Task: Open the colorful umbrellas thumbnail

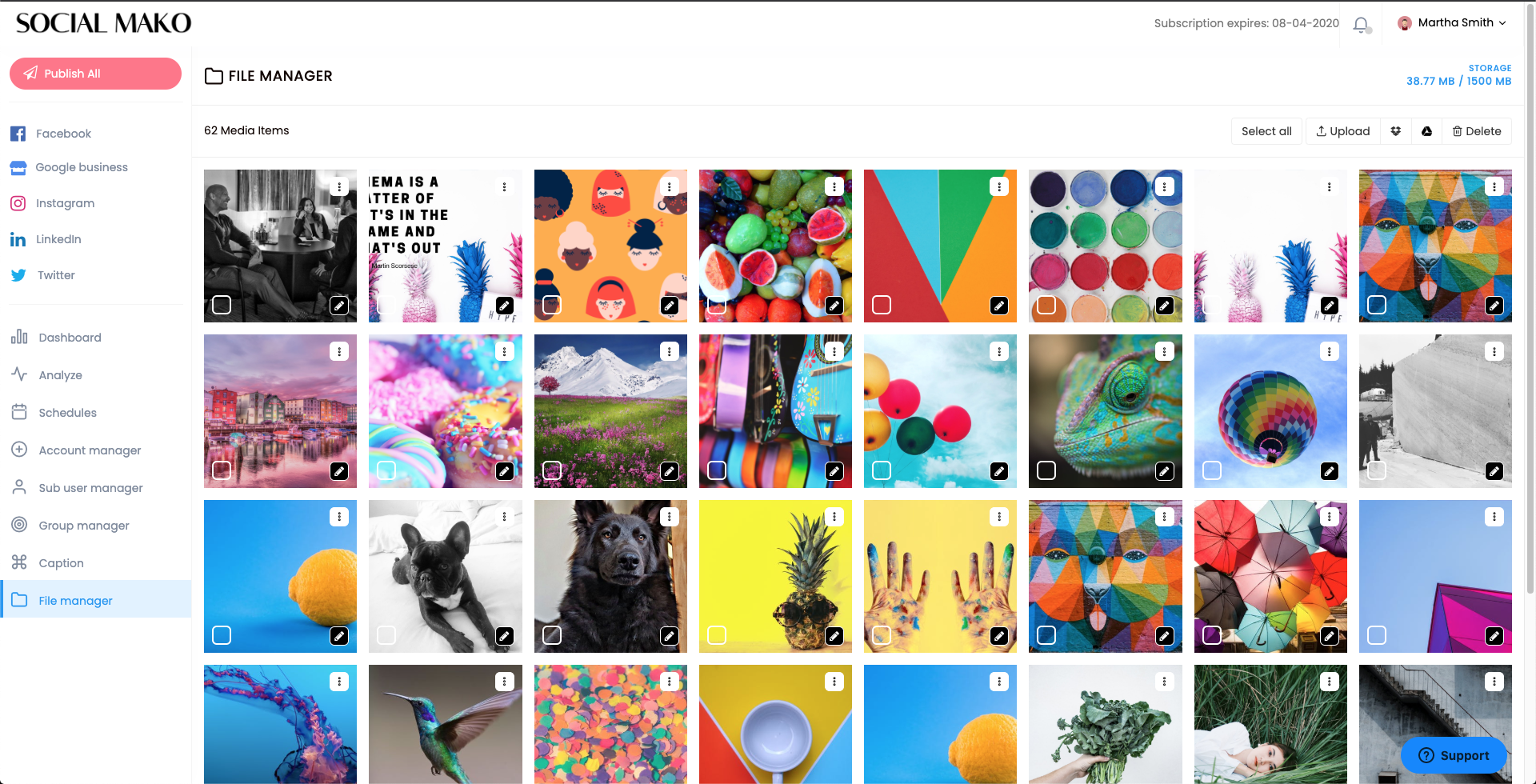Action: point(1270,576)
